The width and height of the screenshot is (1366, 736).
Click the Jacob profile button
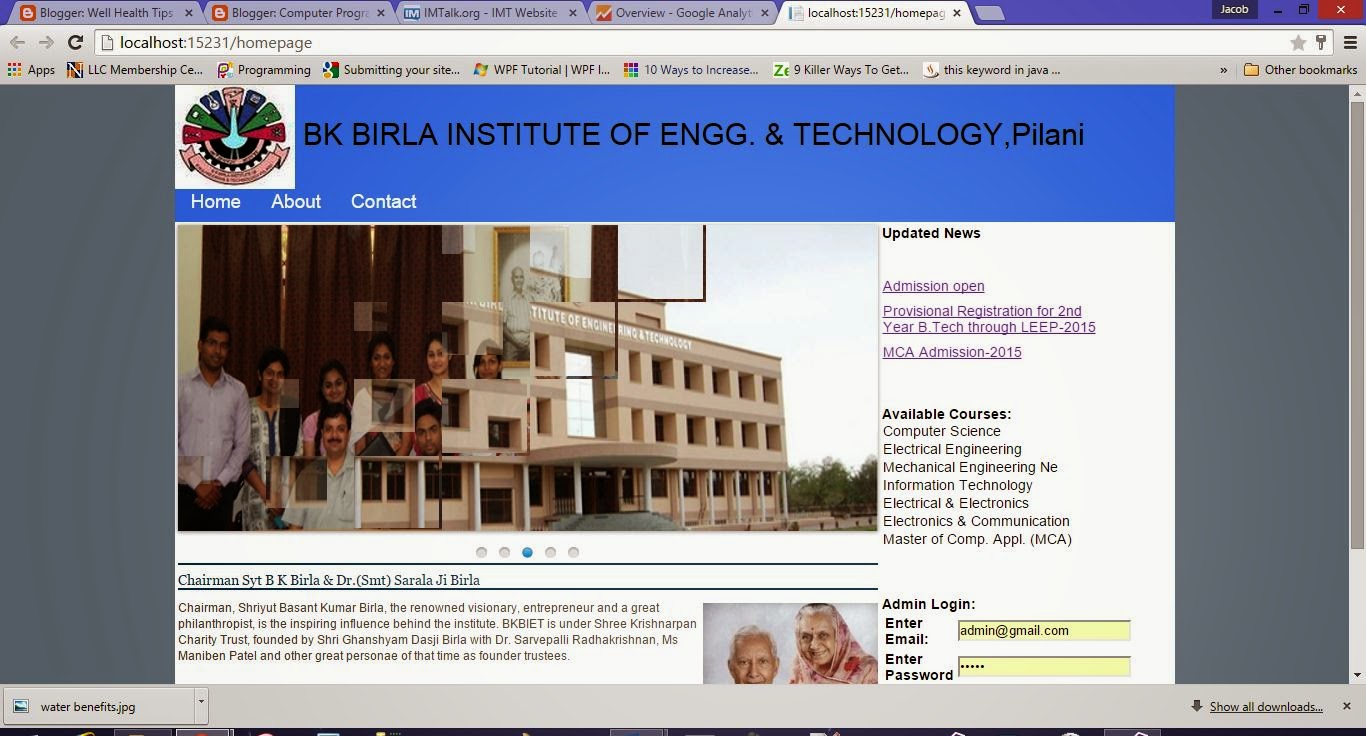(1234, 9)
